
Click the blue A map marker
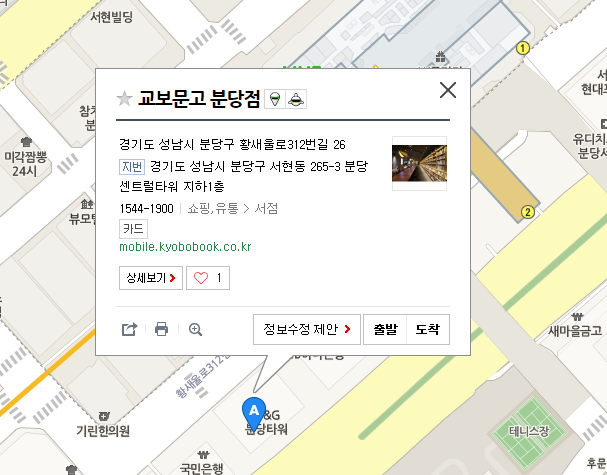pyautogui.click(x=254, y=413)
